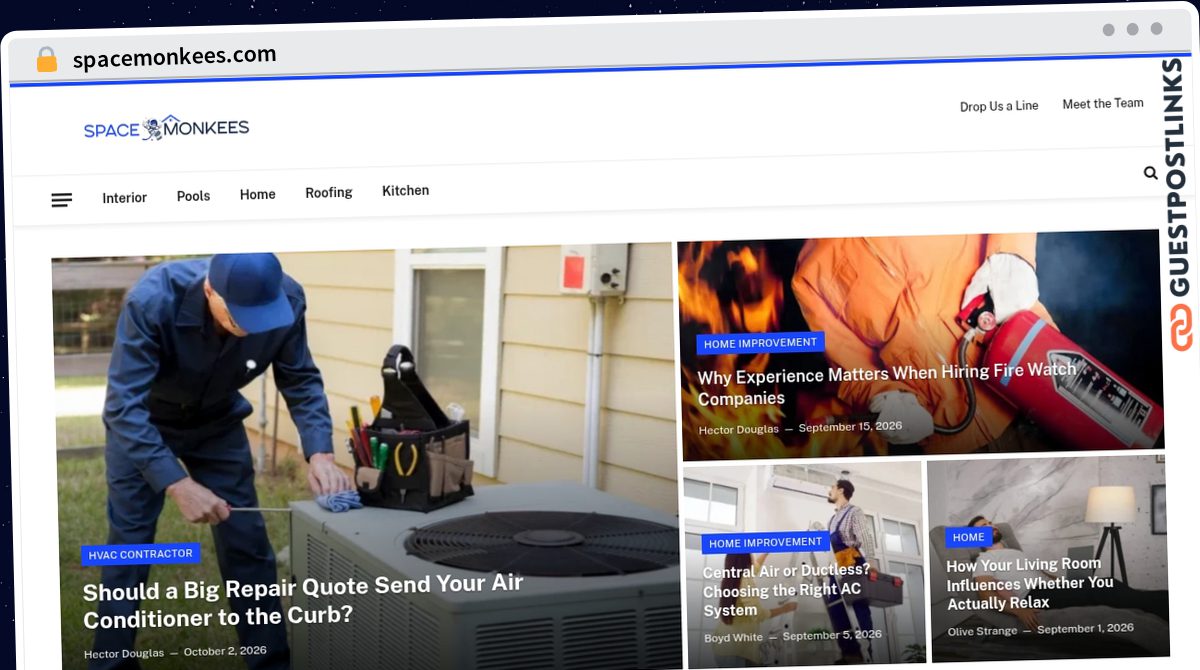Image resolution: width=1200 pixels, height=670 pixels.
Task: Click author Hector Douglas on September 15 post
Action: pyautogui.click(x=739, y=429)
